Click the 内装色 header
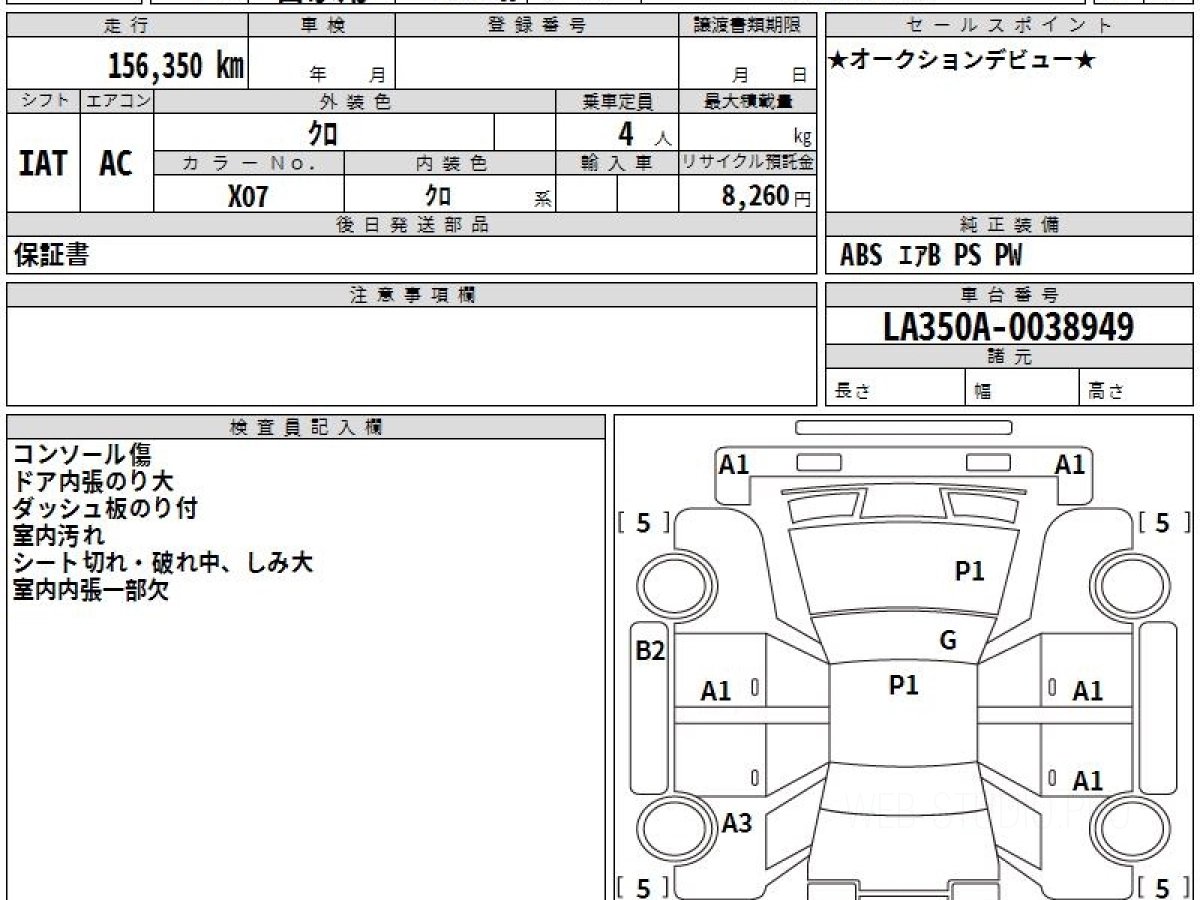Screen dimensions: 1200x900 (x=449, y=163)
